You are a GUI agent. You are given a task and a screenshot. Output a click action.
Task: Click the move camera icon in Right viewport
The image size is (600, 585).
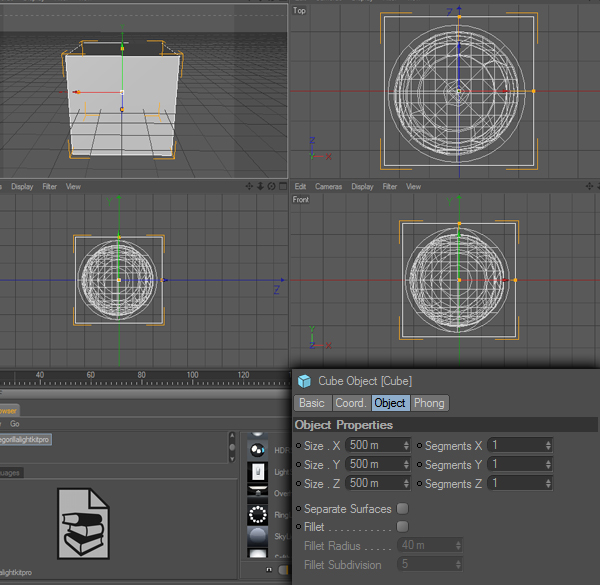click(249, 186)
